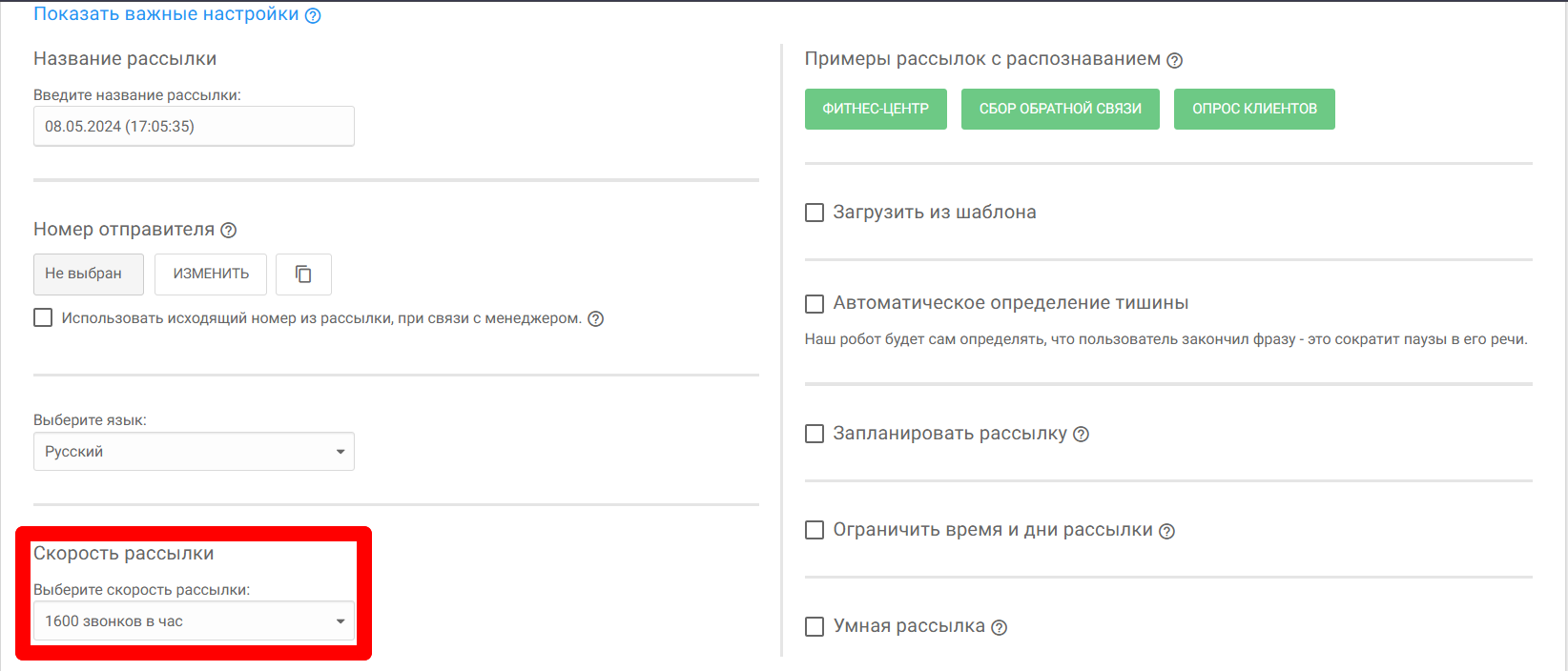Click help icon next to Номер отправителя
The height and width of the screenshot is (671, 1568).
pos(229,230)
